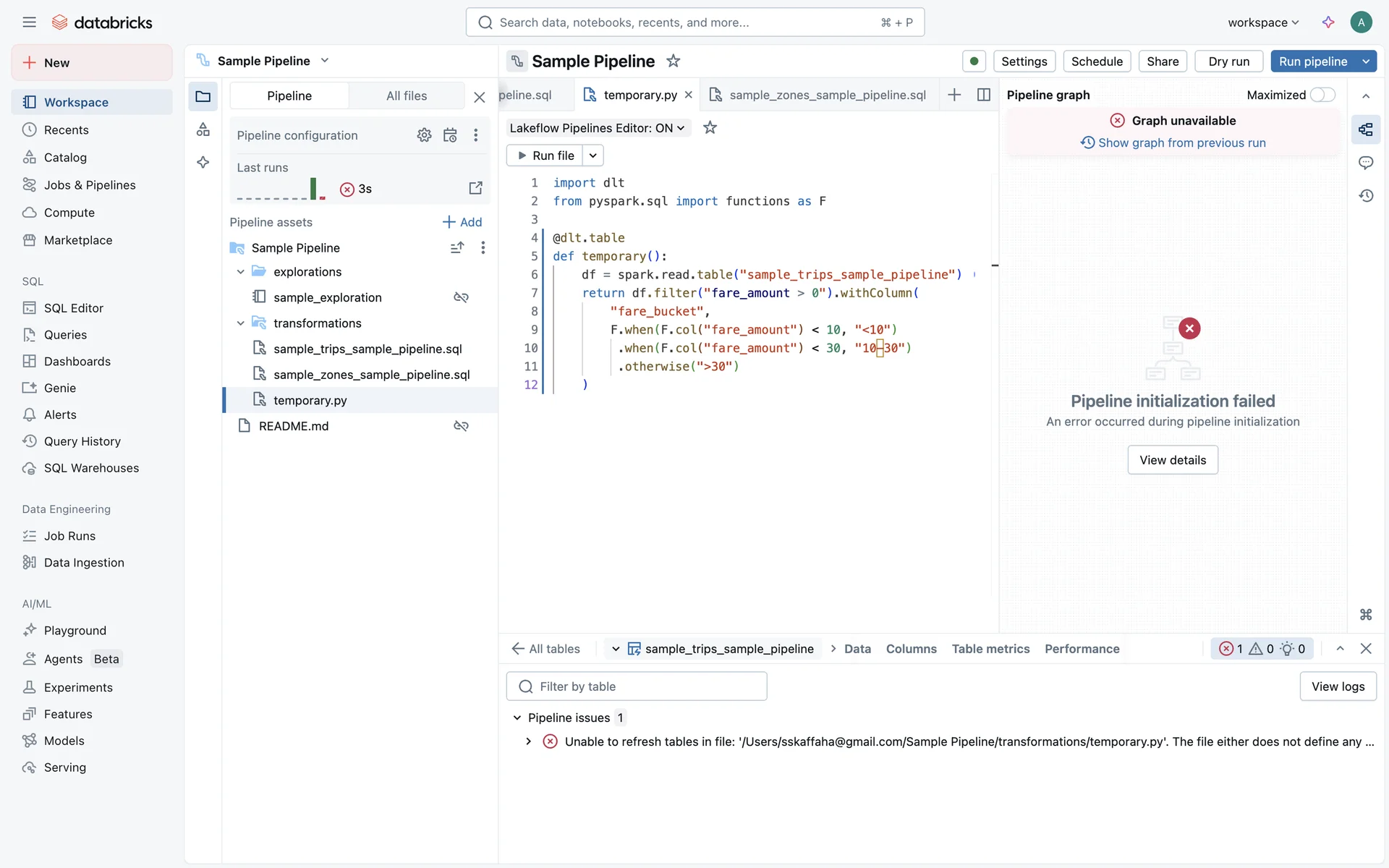Screen dimensions: 1389x868
Task: Toggle link icon next to sample_exploration
Action: tap(461, 297)
